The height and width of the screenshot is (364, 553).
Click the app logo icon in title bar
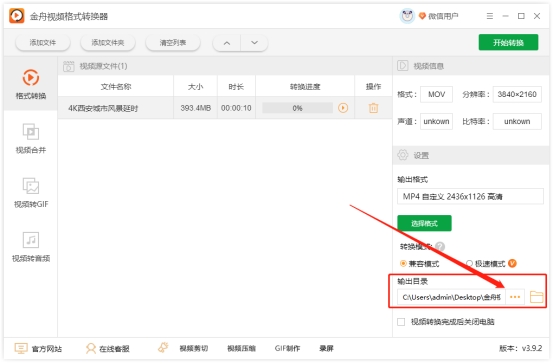[17, 16]
